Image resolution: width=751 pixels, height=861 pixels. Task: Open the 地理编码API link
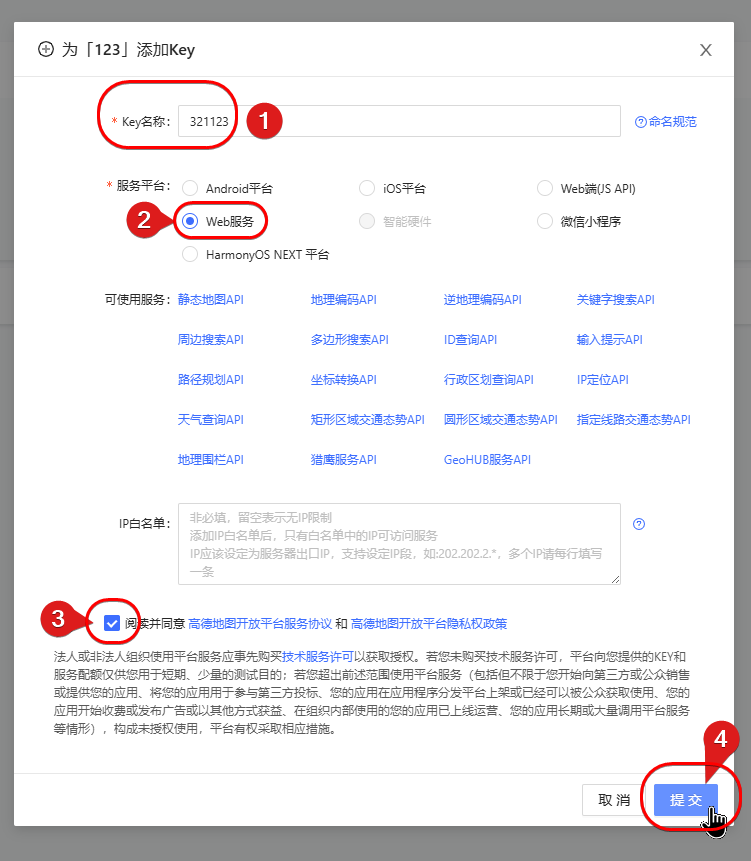pyautogui.click(x=344, y=300)
